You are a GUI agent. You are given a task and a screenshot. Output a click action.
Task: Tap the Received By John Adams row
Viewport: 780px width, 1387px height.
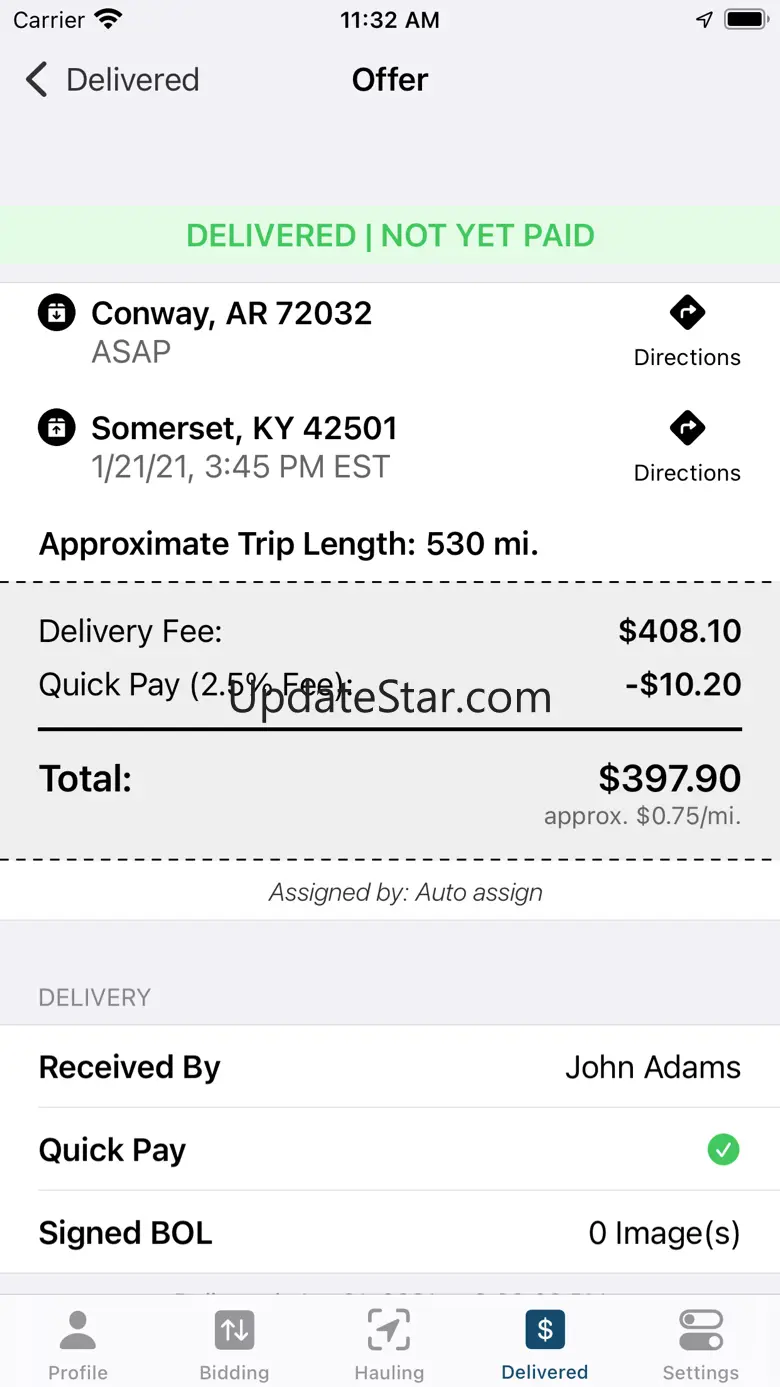[x=390, y=1067]
